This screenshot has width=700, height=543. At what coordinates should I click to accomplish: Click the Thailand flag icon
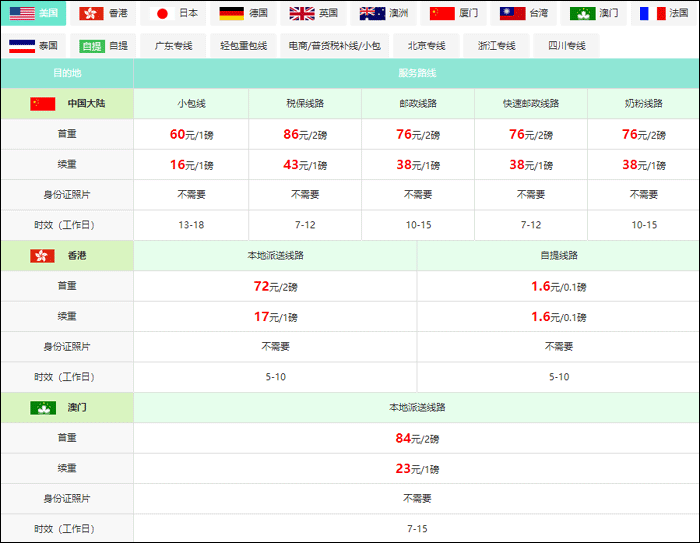pos(22,46)
